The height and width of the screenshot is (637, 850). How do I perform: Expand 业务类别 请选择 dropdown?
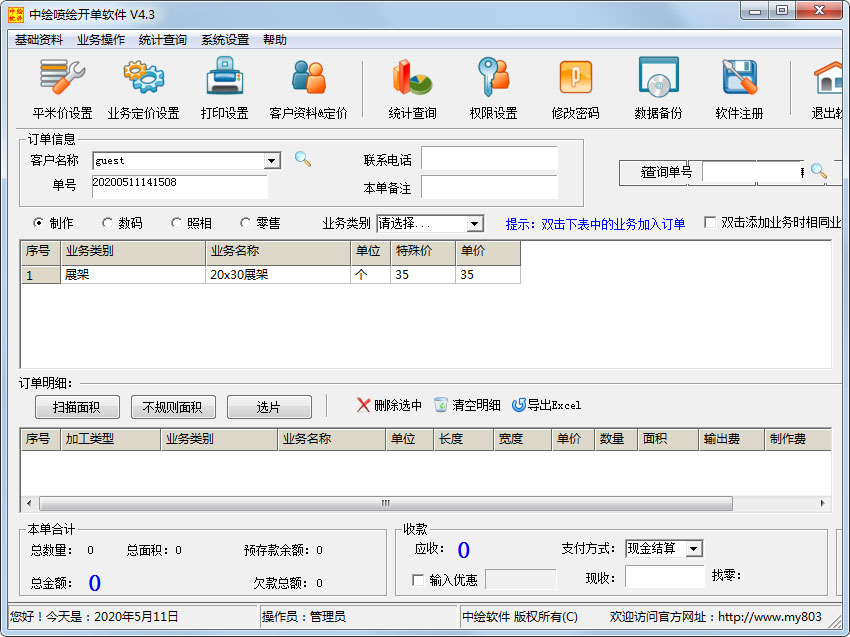pos(474,223)
